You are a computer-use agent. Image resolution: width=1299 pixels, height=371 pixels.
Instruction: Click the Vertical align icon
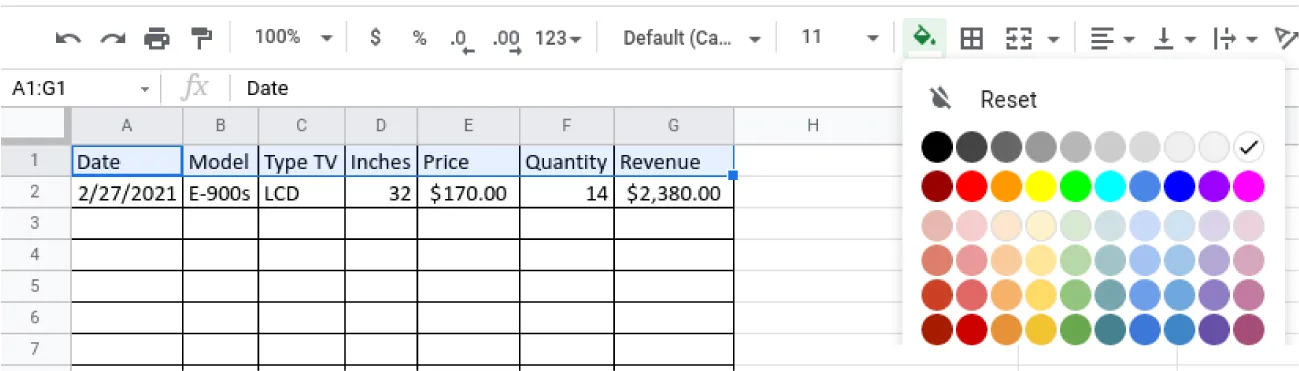(1163, 39)
